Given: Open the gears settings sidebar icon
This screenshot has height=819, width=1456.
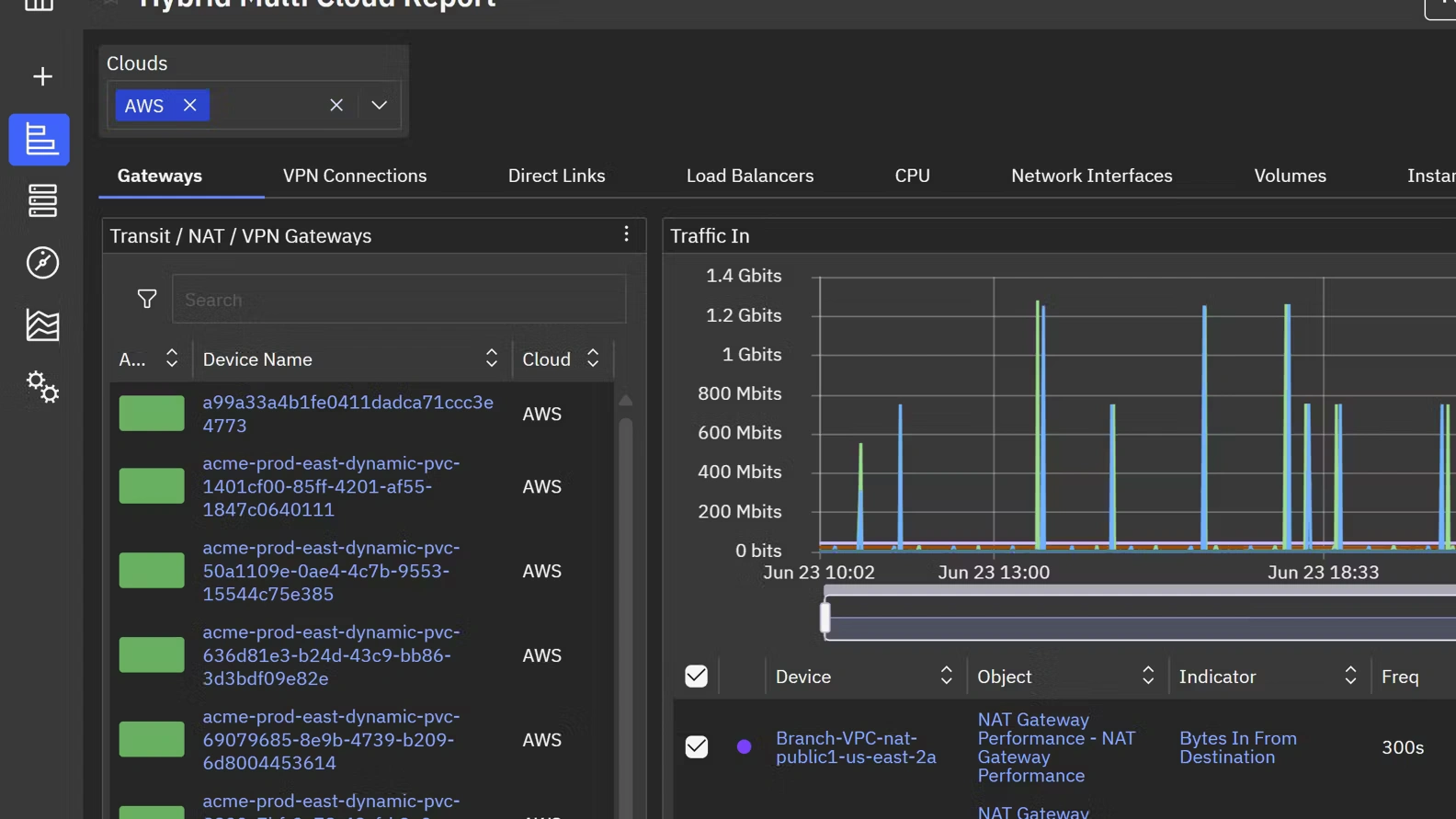Looking at the screenshot, I should coord(42,387).
